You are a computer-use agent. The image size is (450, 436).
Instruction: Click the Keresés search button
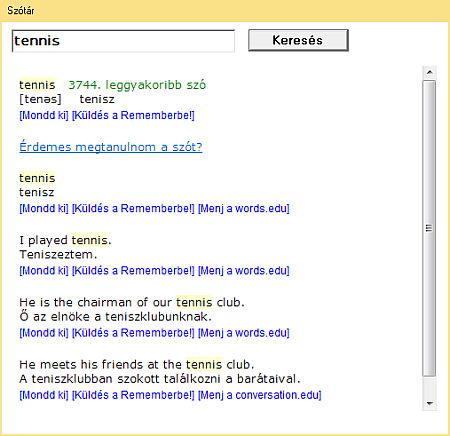pyautogui.click(x=298, y=40)
